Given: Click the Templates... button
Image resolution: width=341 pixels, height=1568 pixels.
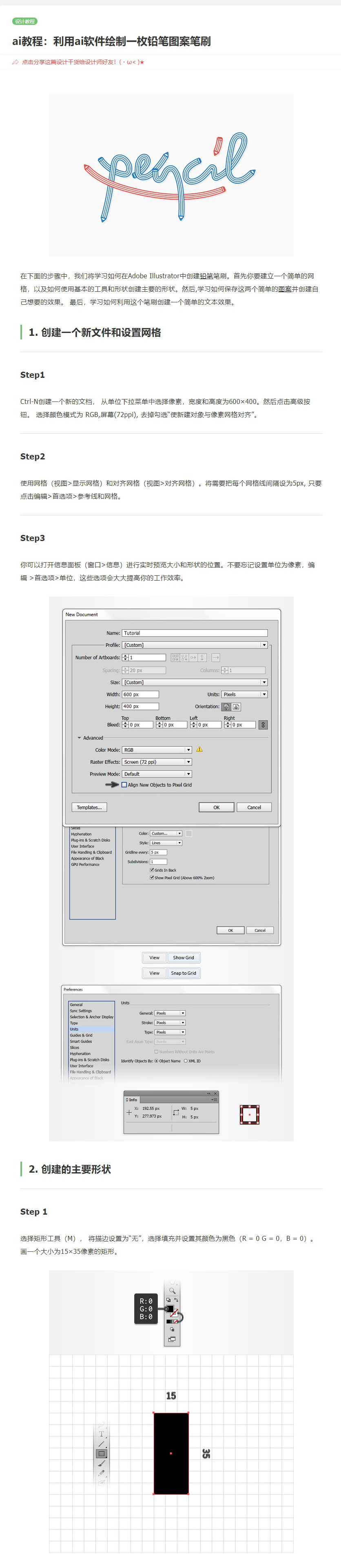Looking at the screenshot, I should 89,807.
